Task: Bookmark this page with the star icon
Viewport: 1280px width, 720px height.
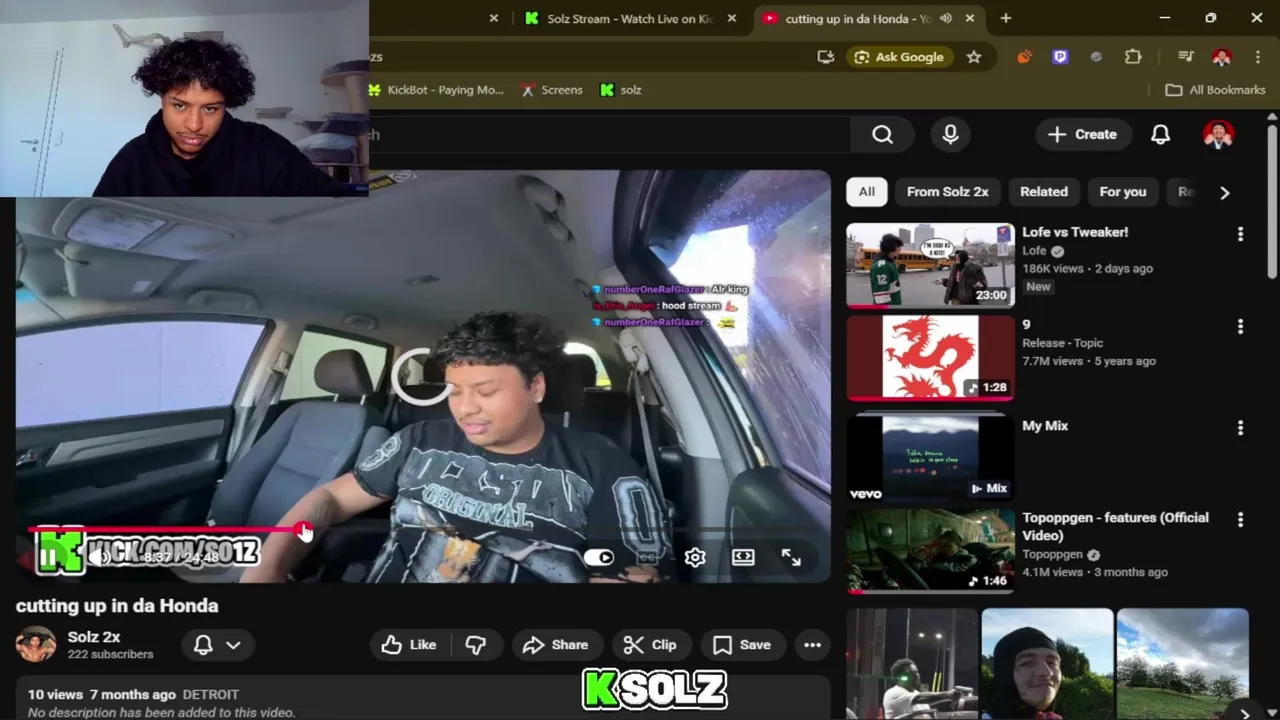Action: pos(974,57)
